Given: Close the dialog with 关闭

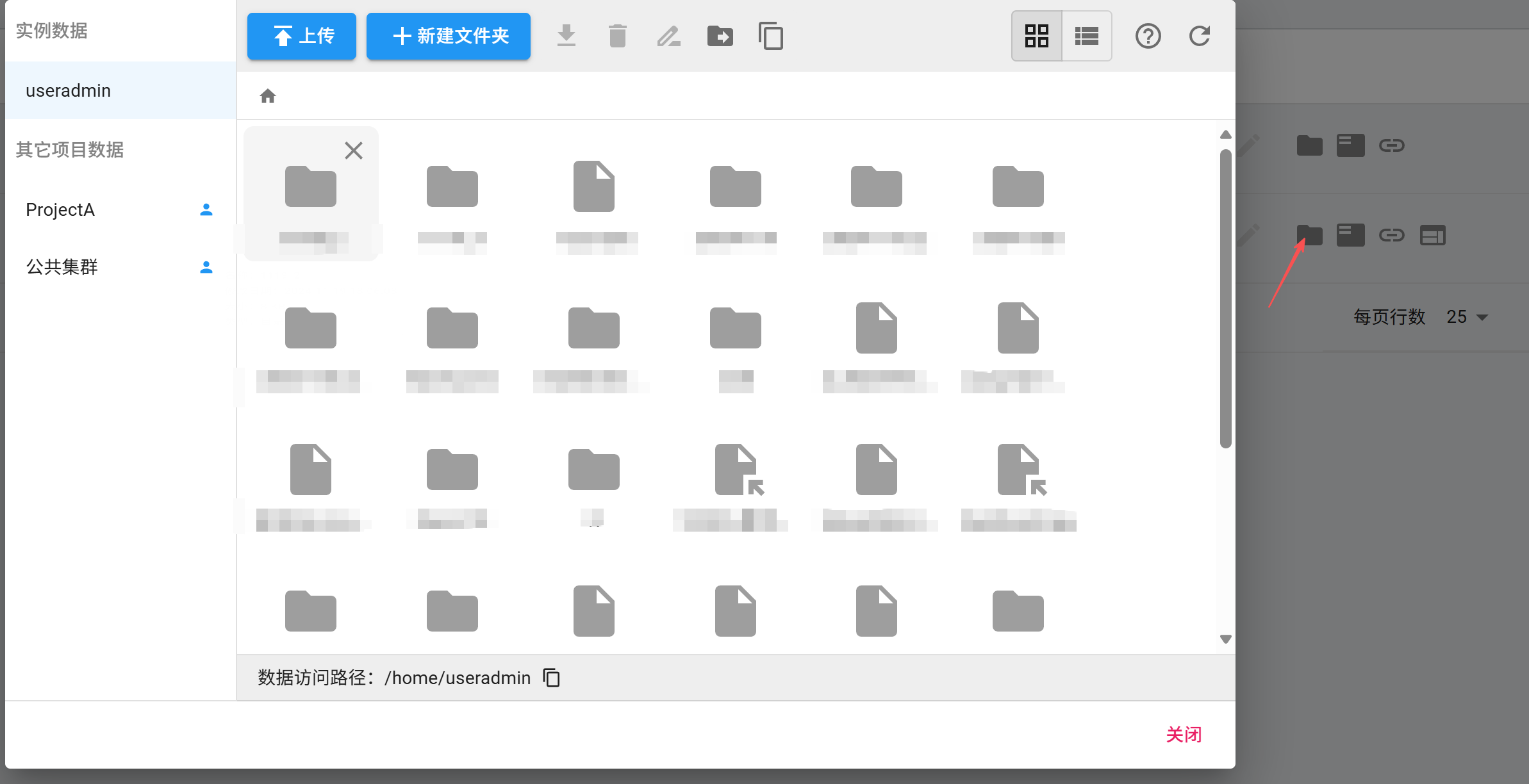Looking at the screenshot, I should (1183, 735).
